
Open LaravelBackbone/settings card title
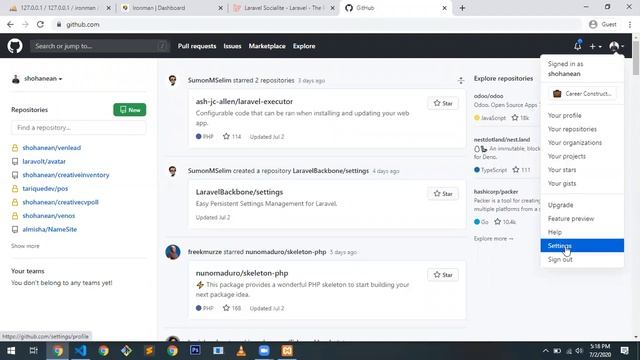[239, 192]
